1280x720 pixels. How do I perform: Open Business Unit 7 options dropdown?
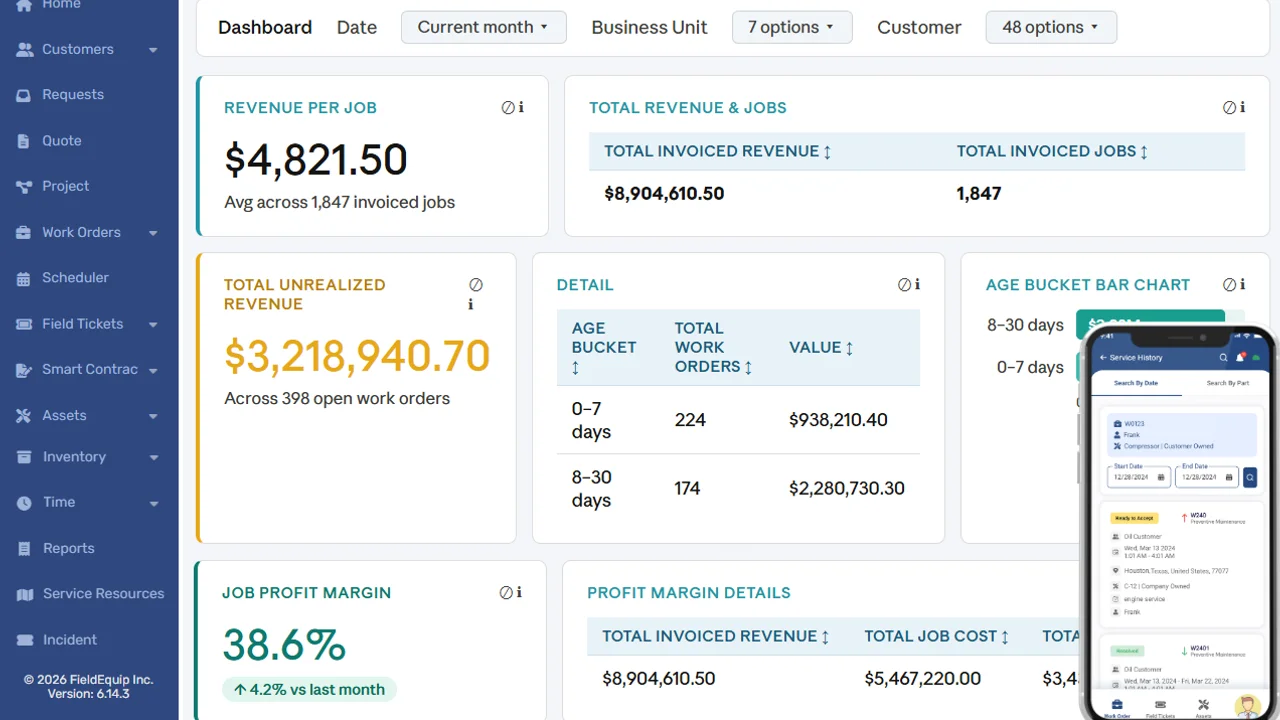[x=792, y=27]
